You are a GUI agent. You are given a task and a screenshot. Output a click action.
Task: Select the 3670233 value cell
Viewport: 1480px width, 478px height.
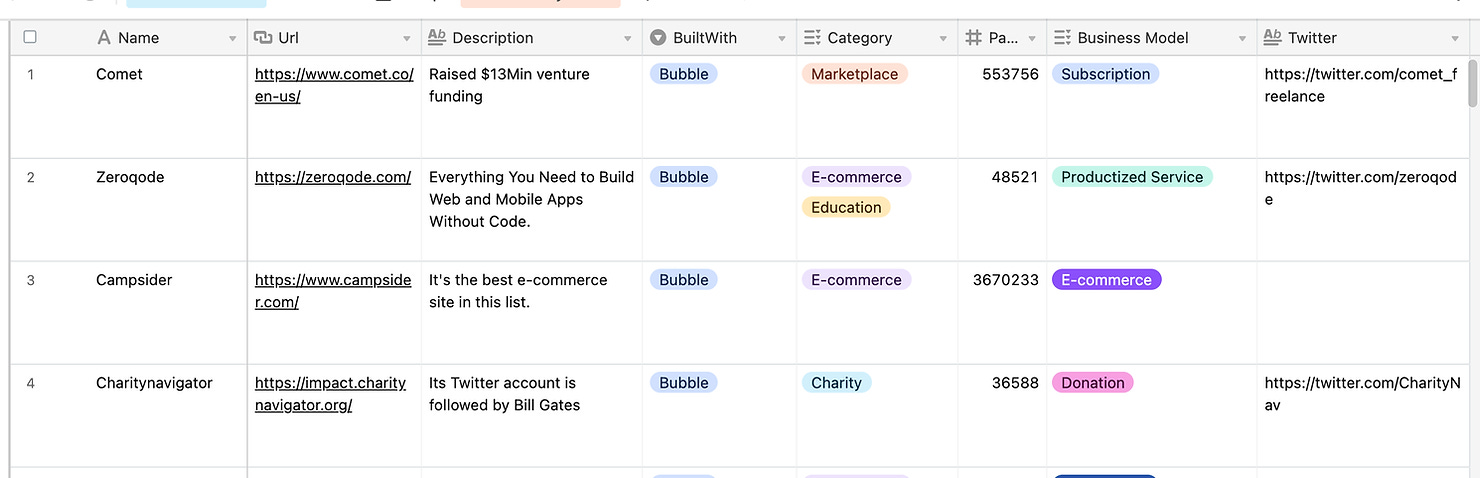(1002, 313)
